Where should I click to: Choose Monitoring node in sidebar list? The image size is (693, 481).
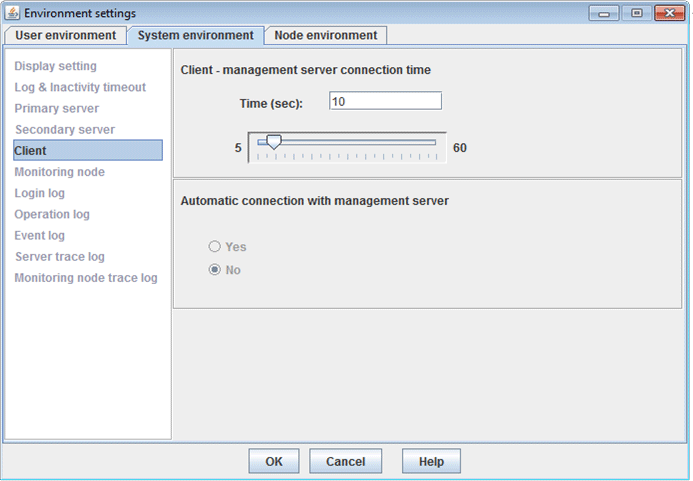coord(60,172)
